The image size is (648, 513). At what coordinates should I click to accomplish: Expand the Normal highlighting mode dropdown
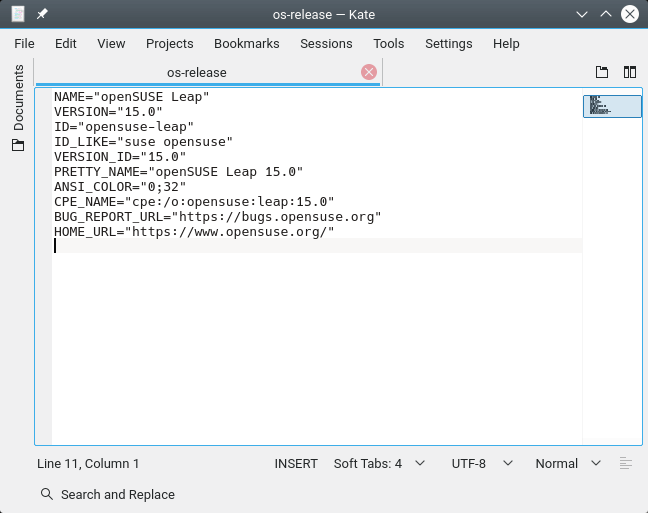pos(567,463)
